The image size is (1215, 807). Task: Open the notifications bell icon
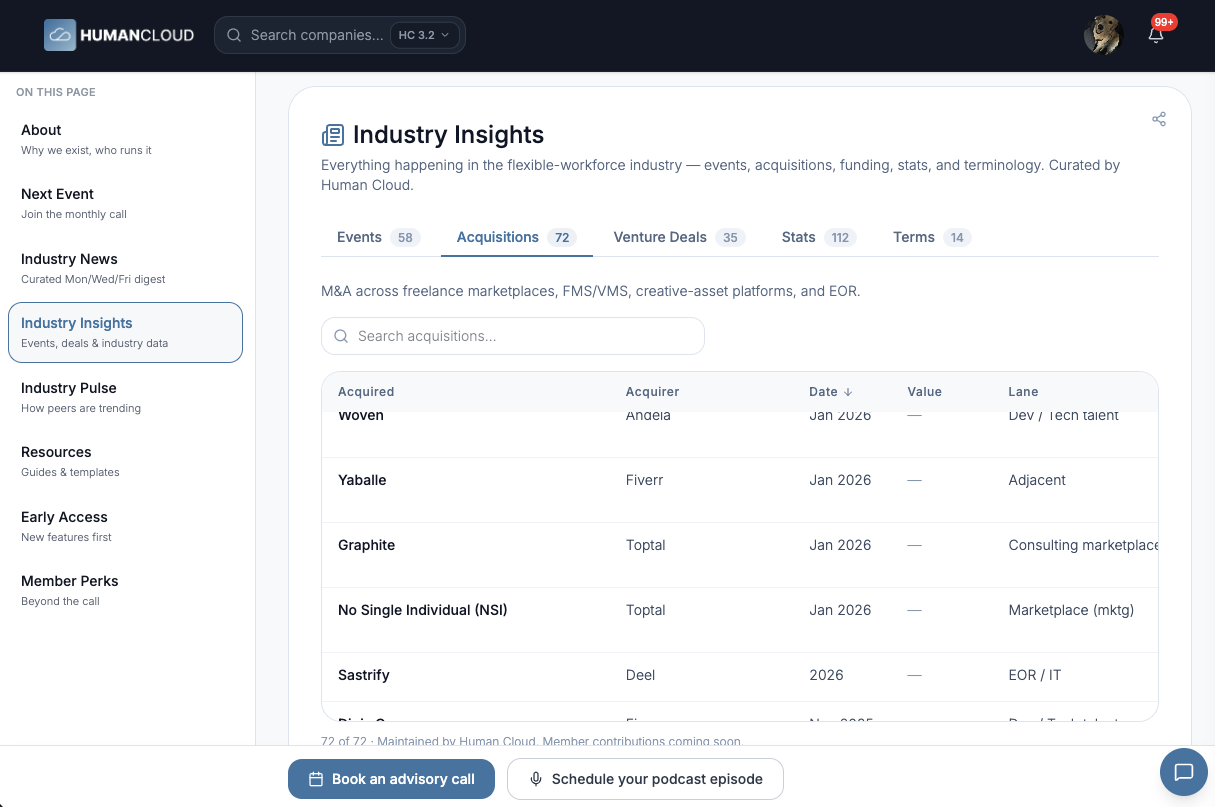tap(1156, 36)
